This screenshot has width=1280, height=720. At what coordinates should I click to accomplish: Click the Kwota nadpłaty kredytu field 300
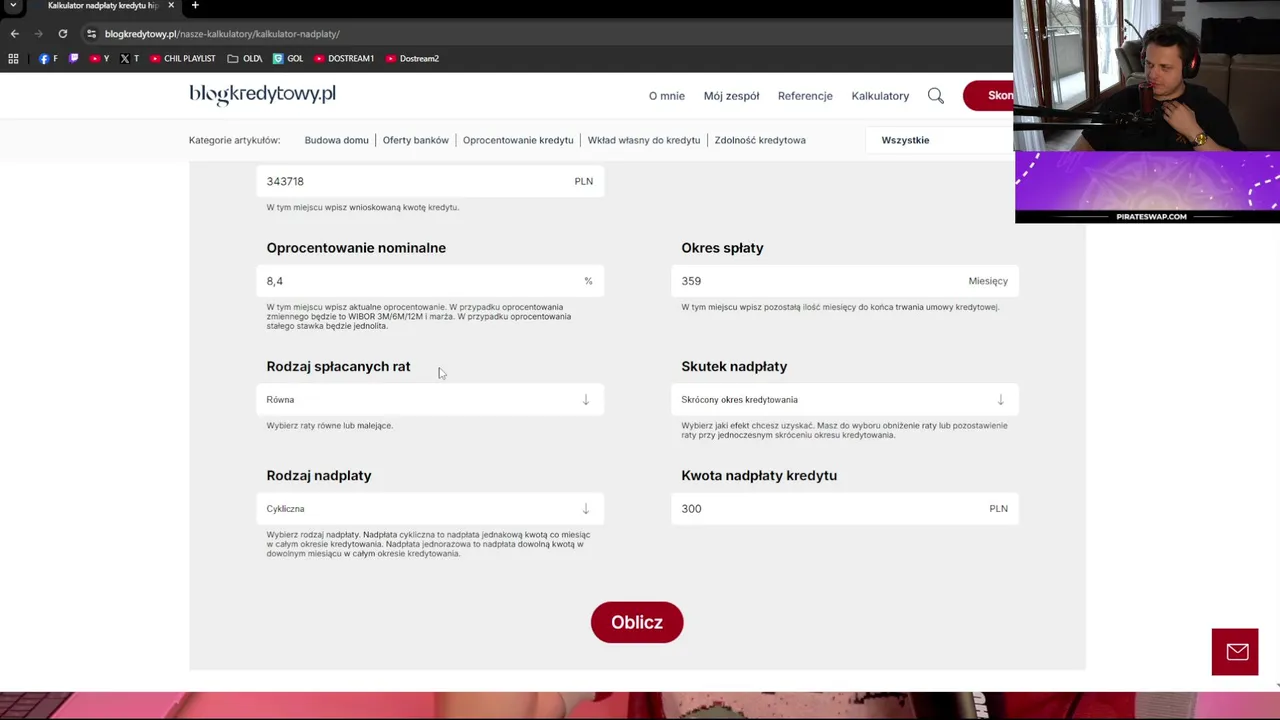845,509
